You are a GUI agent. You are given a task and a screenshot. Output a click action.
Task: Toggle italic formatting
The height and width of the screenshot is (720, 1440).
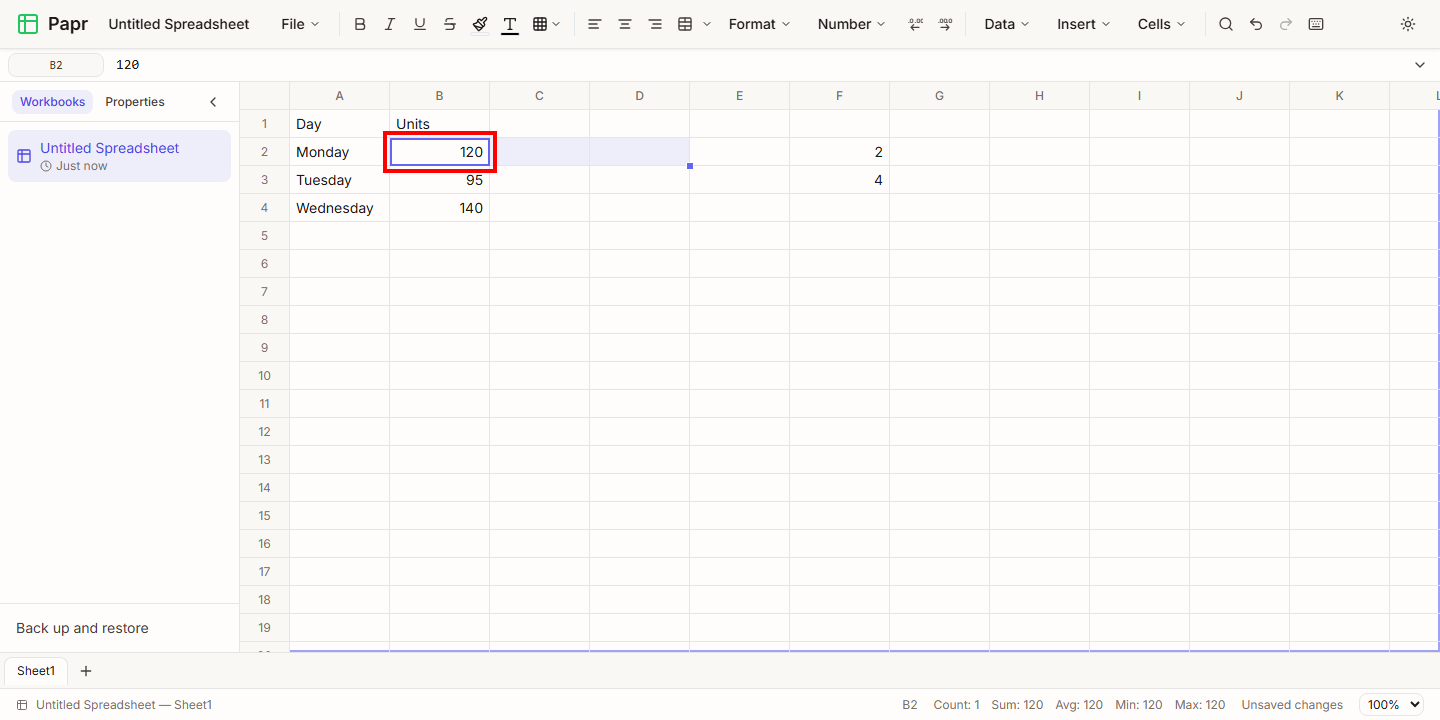point(390,24)
